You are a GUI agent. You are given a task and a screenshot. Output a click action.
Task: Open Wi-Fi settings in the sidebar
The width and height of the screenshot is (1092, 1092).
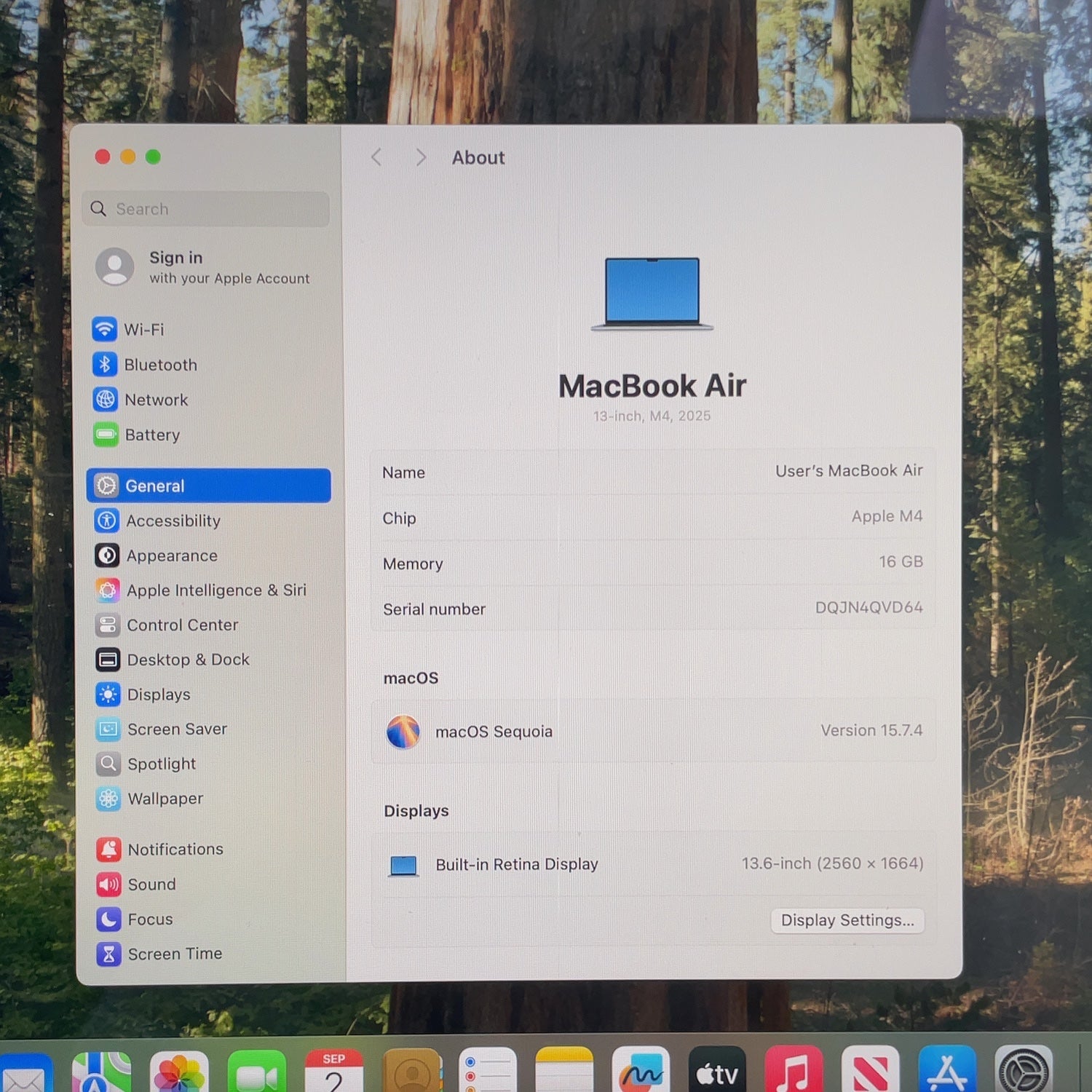(128, 329)
